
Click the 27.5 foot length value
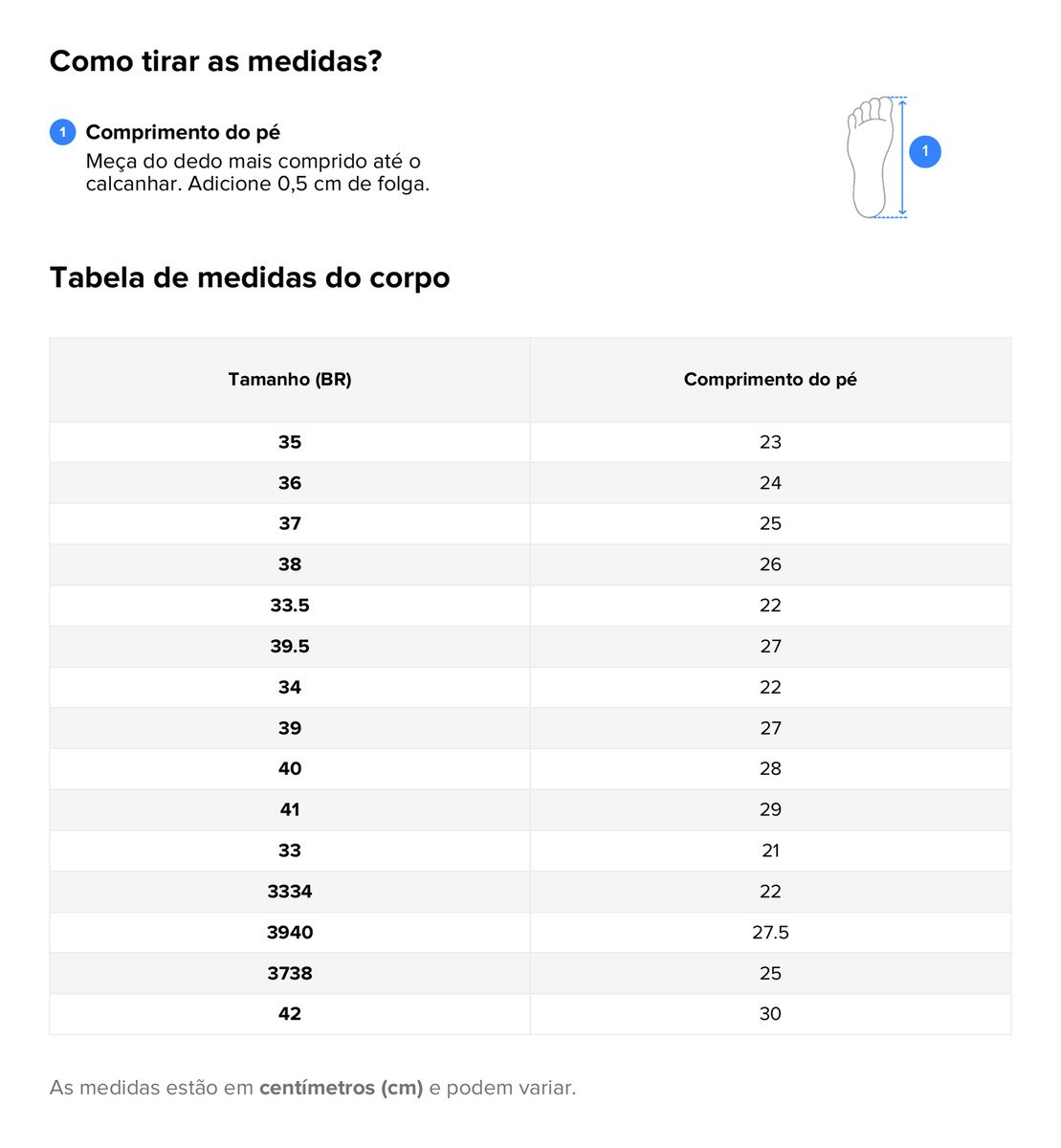tap(770, 933)
